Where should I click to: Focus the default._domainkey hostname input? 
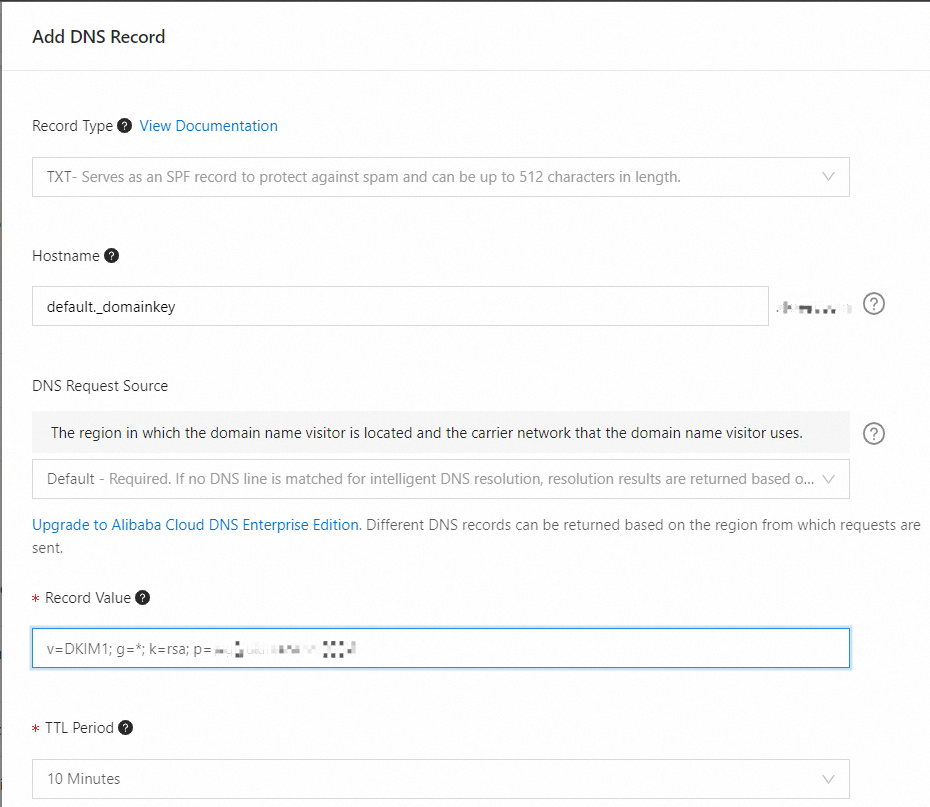pos(400,307)
